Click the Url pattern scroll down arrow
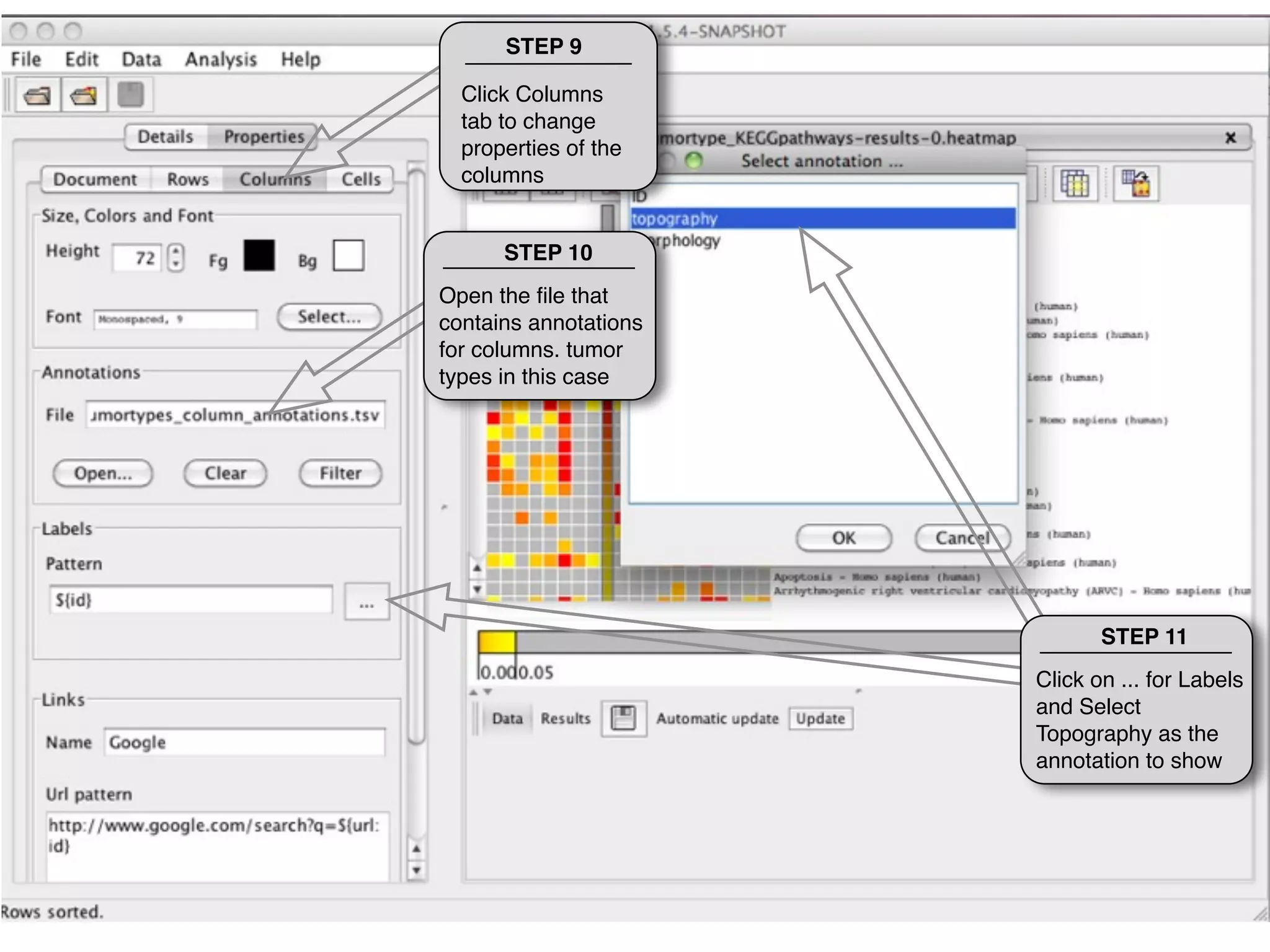Image resolution: width=1270 pixels, height=952 pixels. tap(417, 870)
